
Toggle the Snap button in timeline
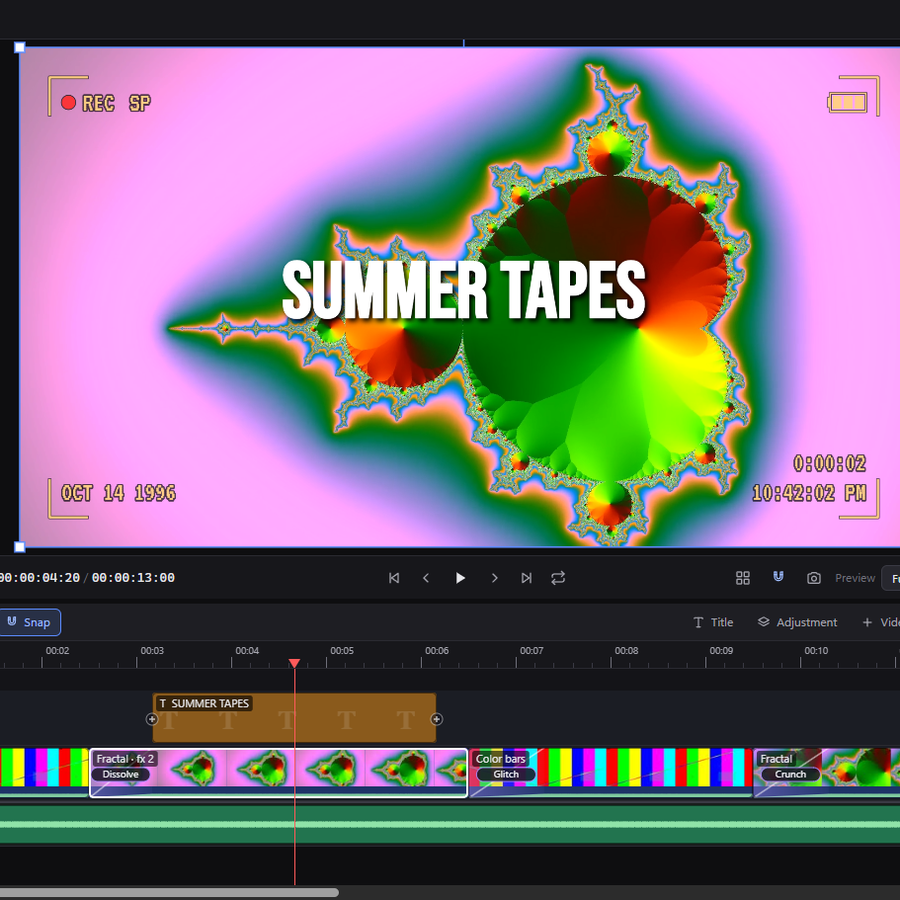pyautogui.click(x=29, y=622)
